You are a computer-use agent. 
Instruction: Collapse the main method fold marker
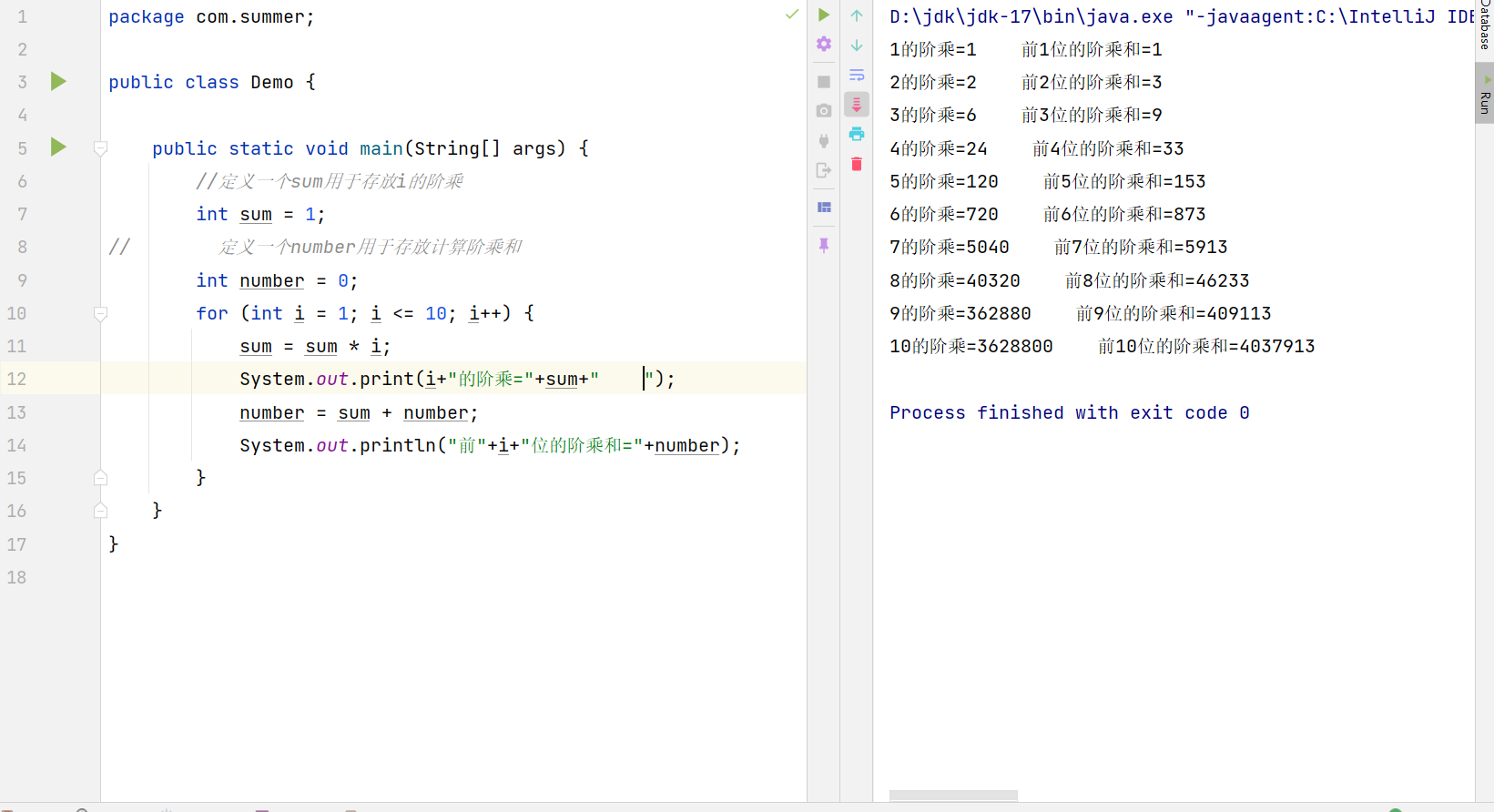101,148
